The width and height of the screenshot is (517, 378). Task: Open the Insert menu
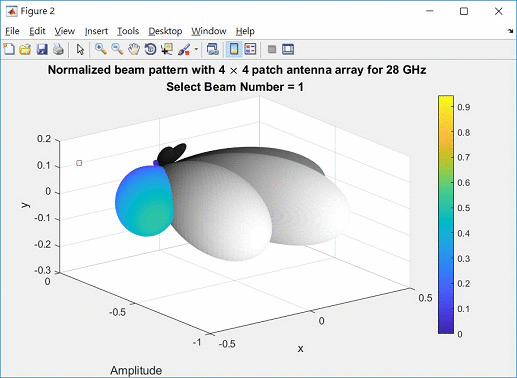tap(96, 31)
